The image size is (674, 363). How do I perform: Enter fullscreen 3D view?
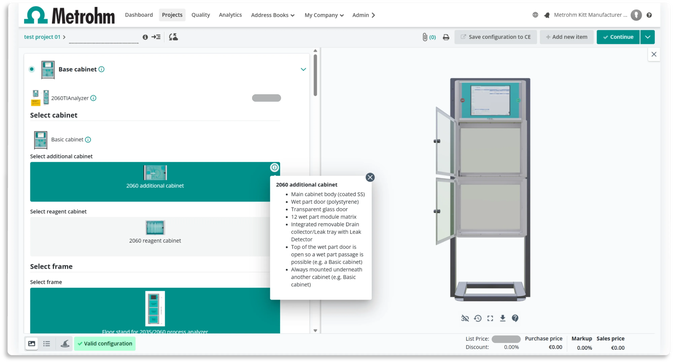490,318
